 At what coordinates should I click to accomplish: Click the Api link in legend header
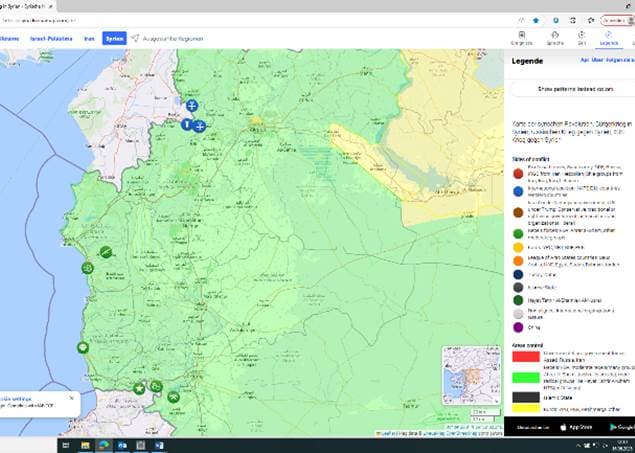point(585,60)
